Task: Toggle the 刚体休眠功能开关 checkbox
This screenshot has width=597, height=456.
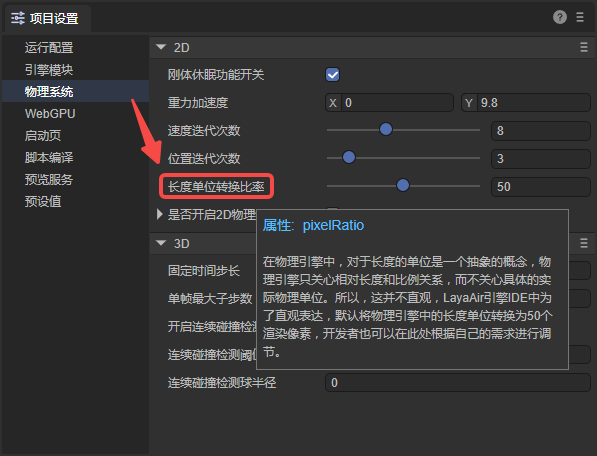Action: [x=332, y=75]
